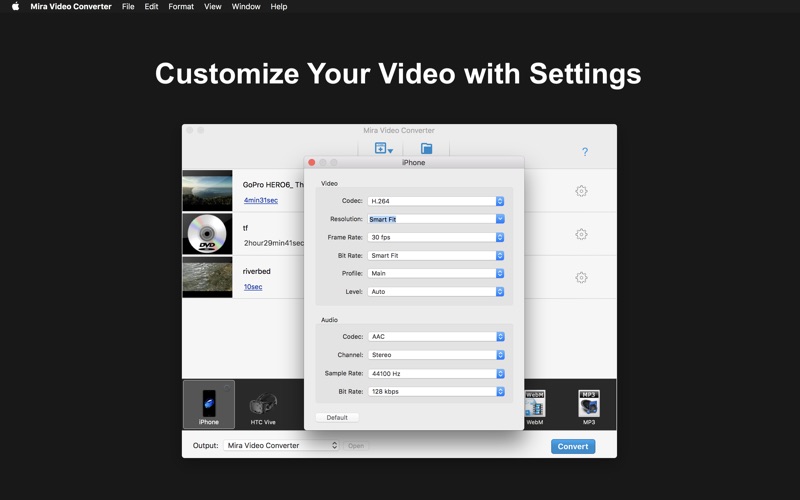Select the MP3 output preset icon
The height and width of the screenshot is (500, 800).
[589, 408]
